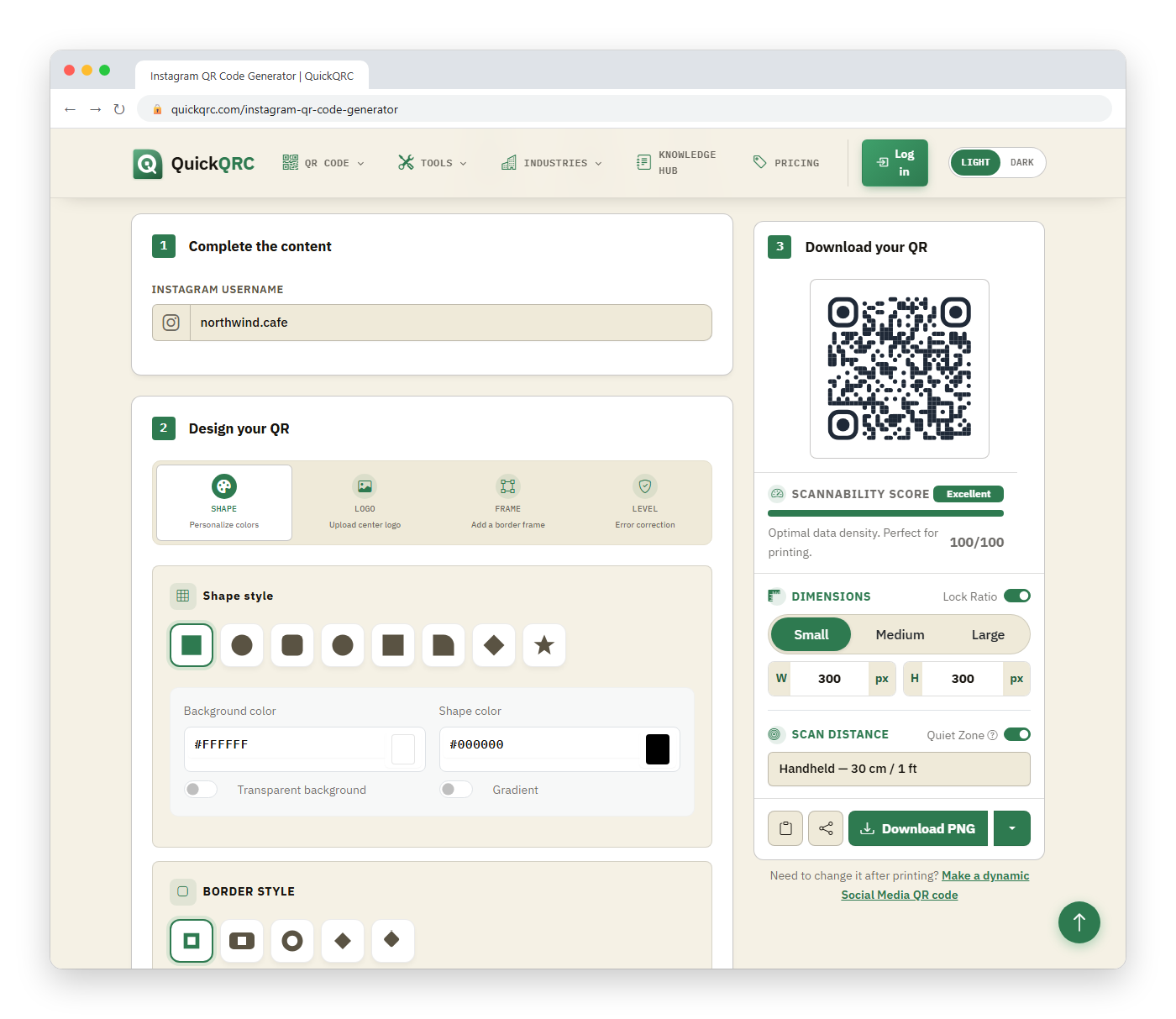Select the single-rounded-corner leaf shape style
Screen dimensions: 1176x1019
444,645
